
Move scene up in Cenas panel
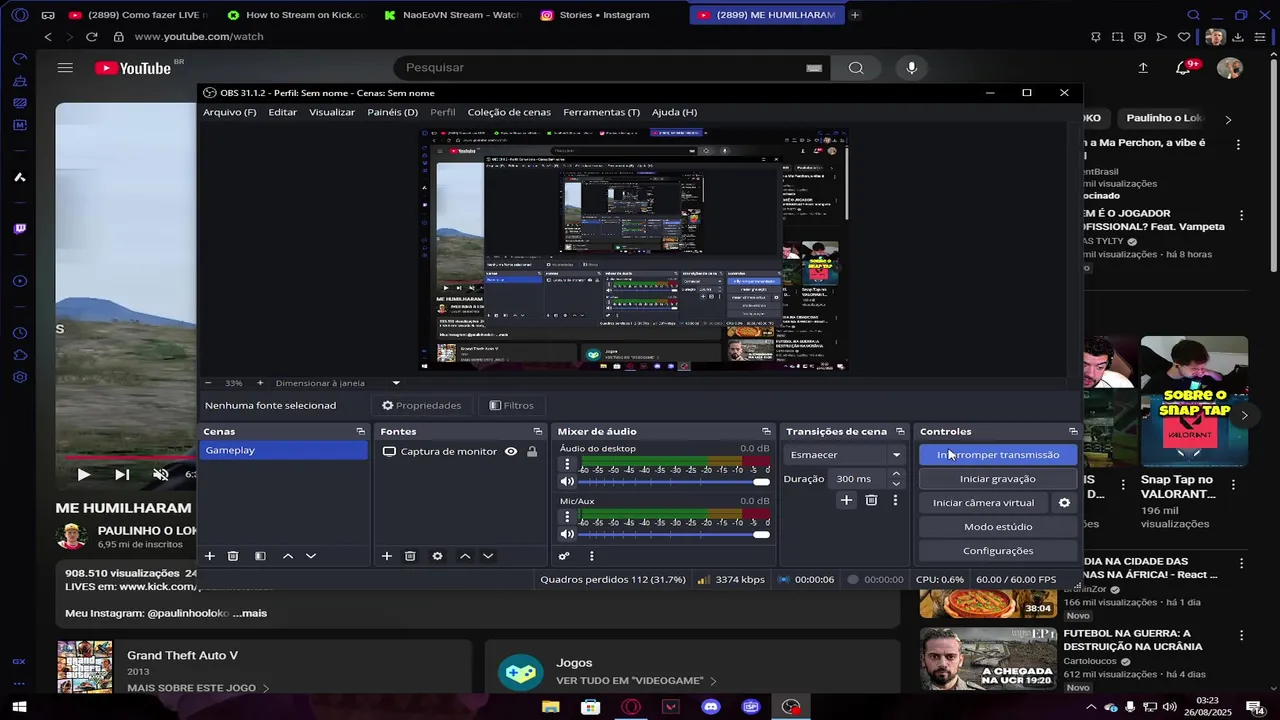[288, 556]
